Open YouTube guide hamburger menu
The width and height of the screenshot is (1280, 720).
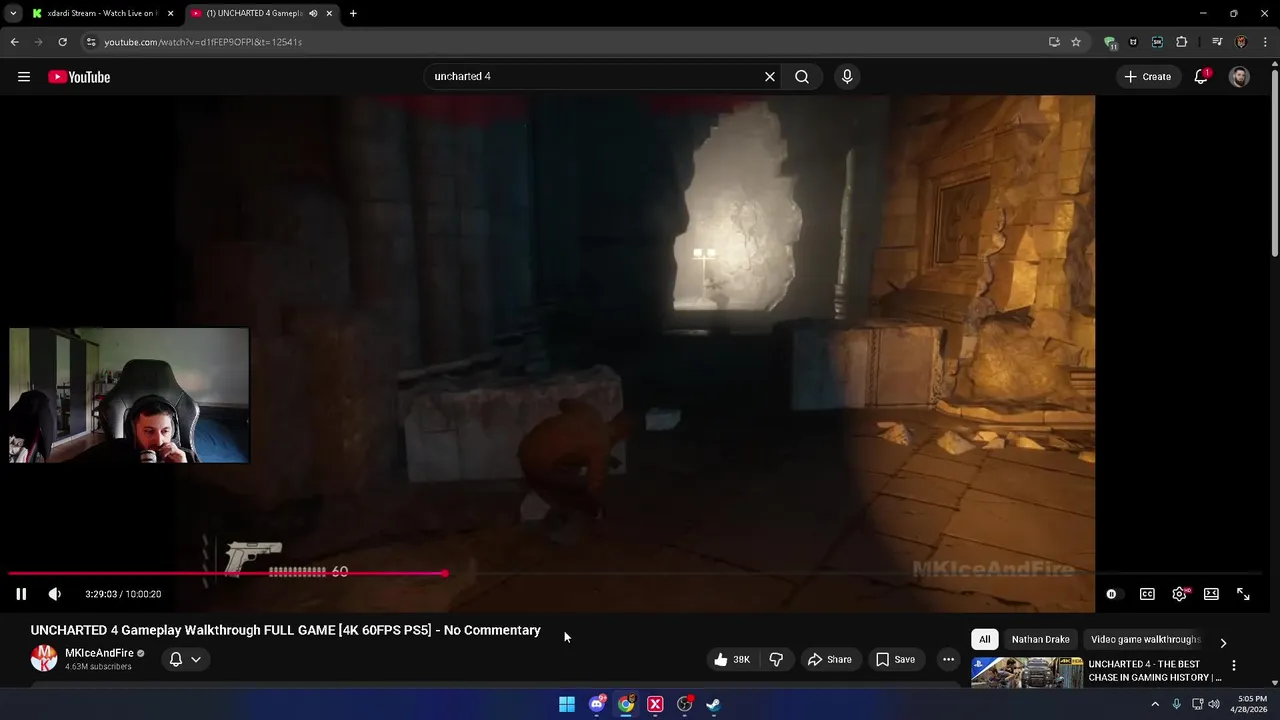click(x=24, y=77)
